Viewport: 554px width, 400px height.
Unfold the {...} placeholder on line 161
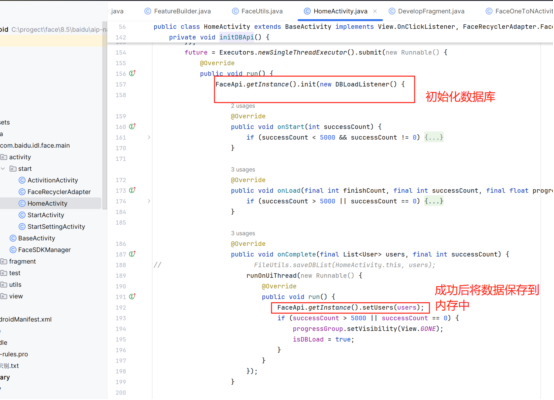434,137
